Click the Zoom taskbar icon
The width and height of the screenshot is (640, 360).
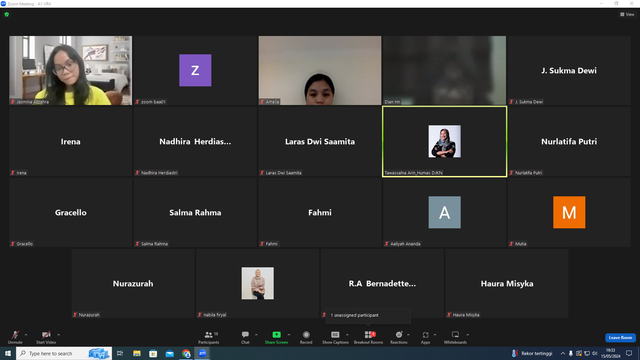coord(202,353)
